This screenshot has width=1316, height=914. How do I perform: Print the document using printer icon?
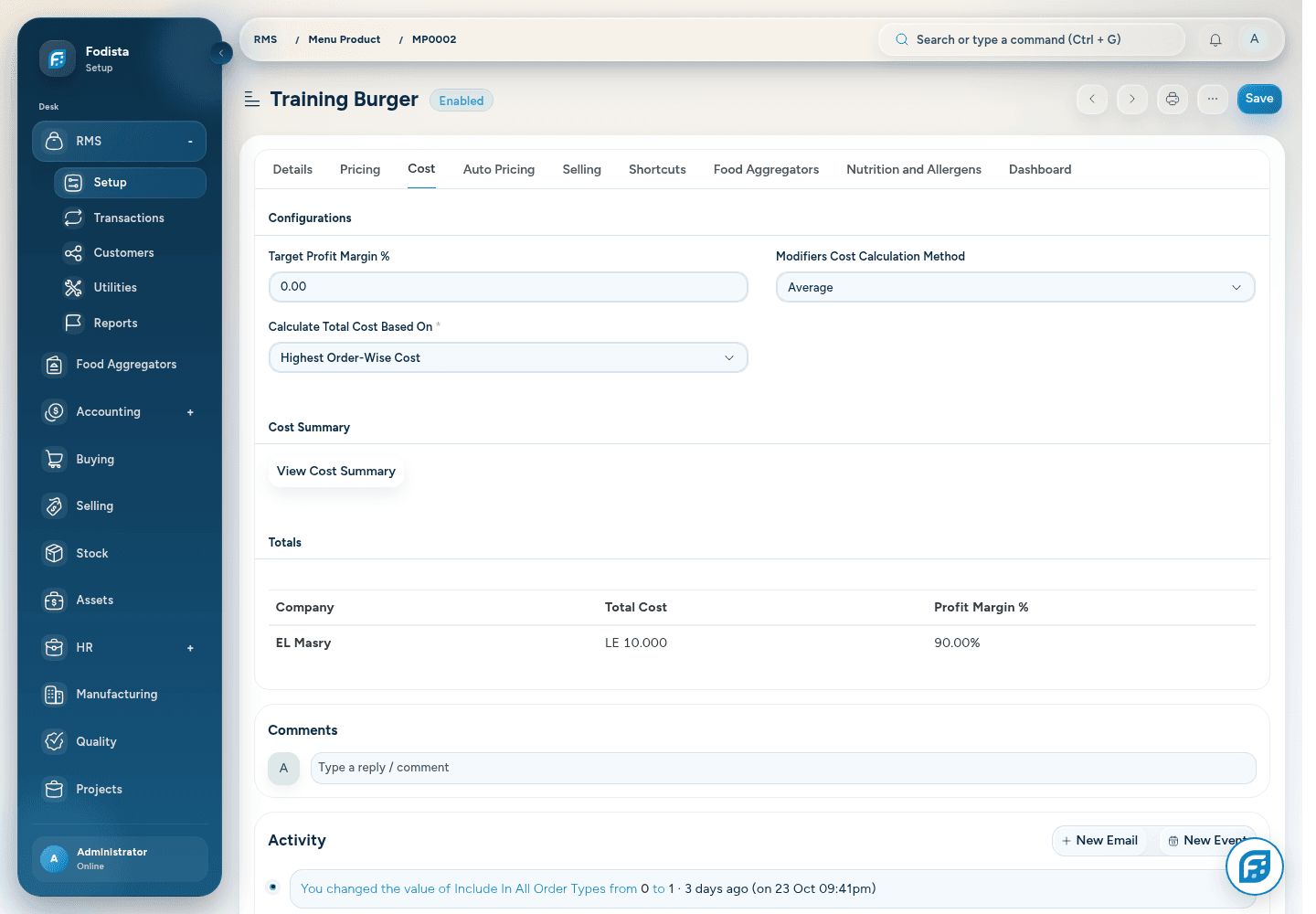1173,99
